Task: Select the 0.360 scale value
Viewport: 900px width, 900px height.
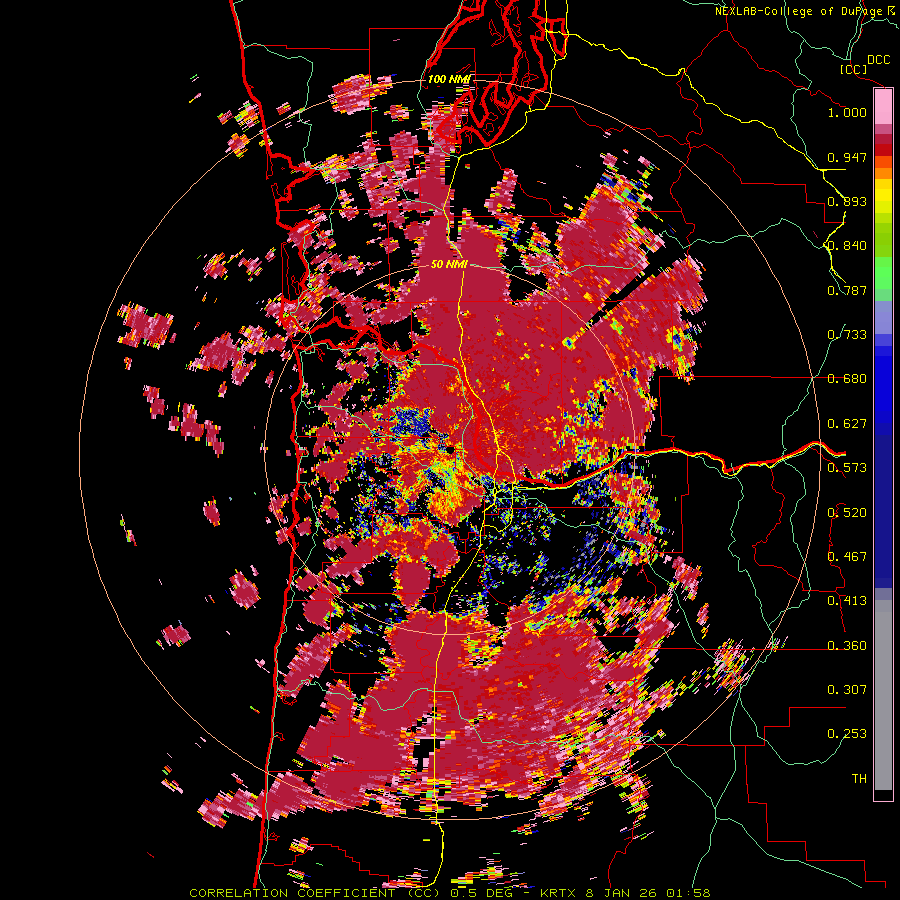Action: (847, 646)
